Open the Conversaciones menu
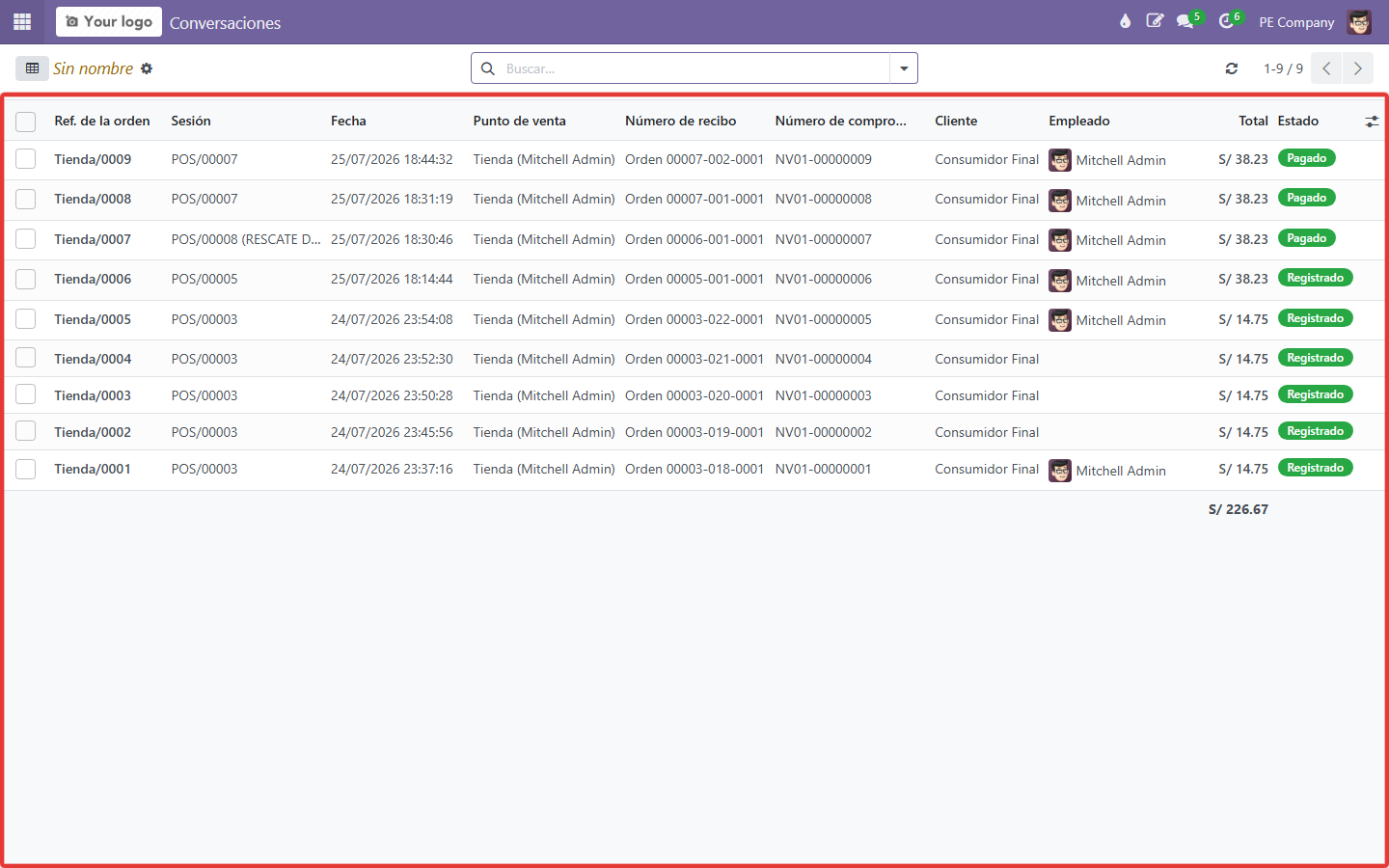The width and height of the screenshot is (1389, 868). (226, 22)
